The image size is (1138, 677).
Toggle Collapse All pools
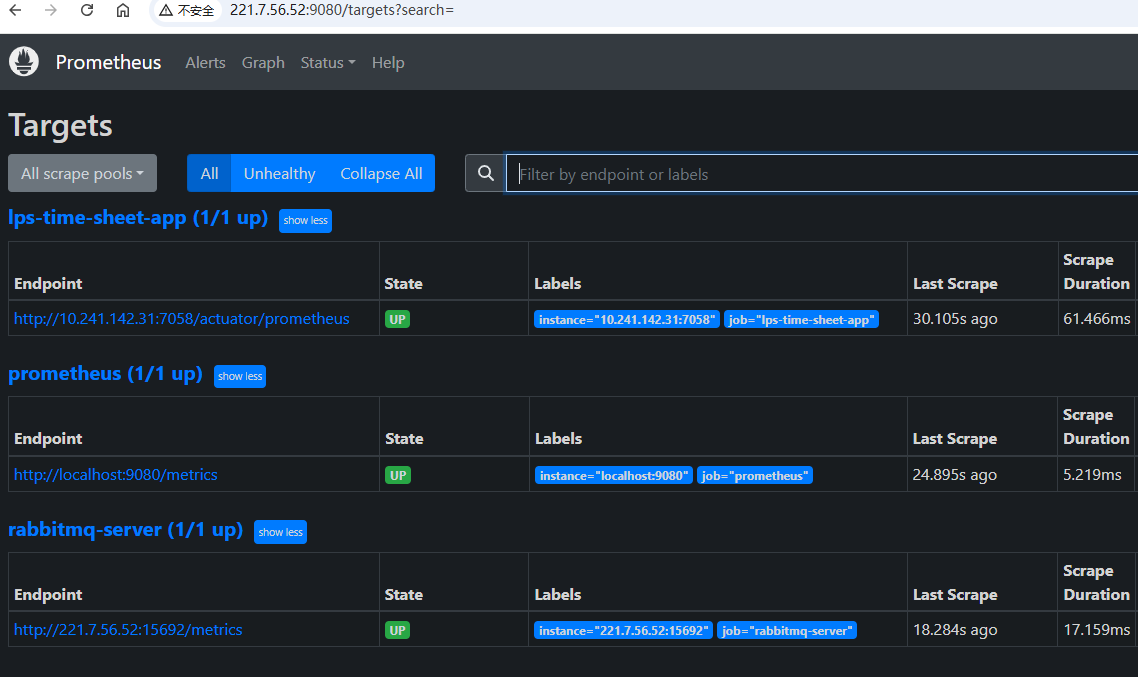(x=381, y=173)
